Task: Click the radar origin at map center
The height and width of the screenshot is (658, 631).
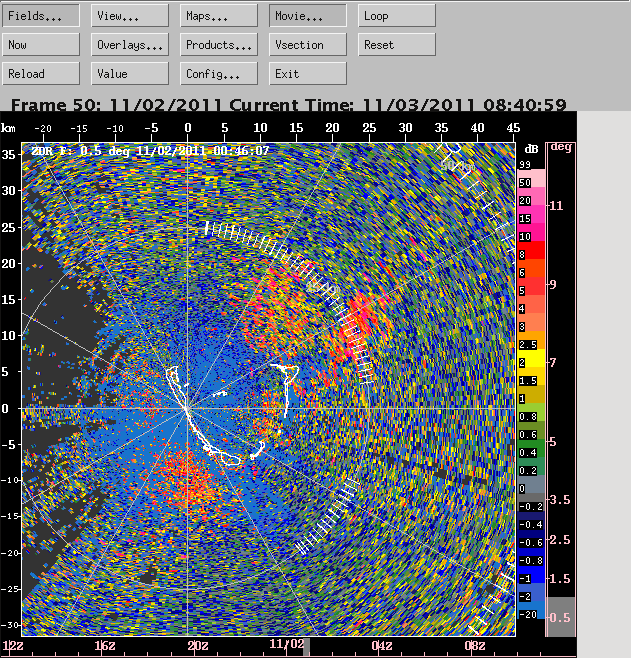Action: tap(187, 408)
